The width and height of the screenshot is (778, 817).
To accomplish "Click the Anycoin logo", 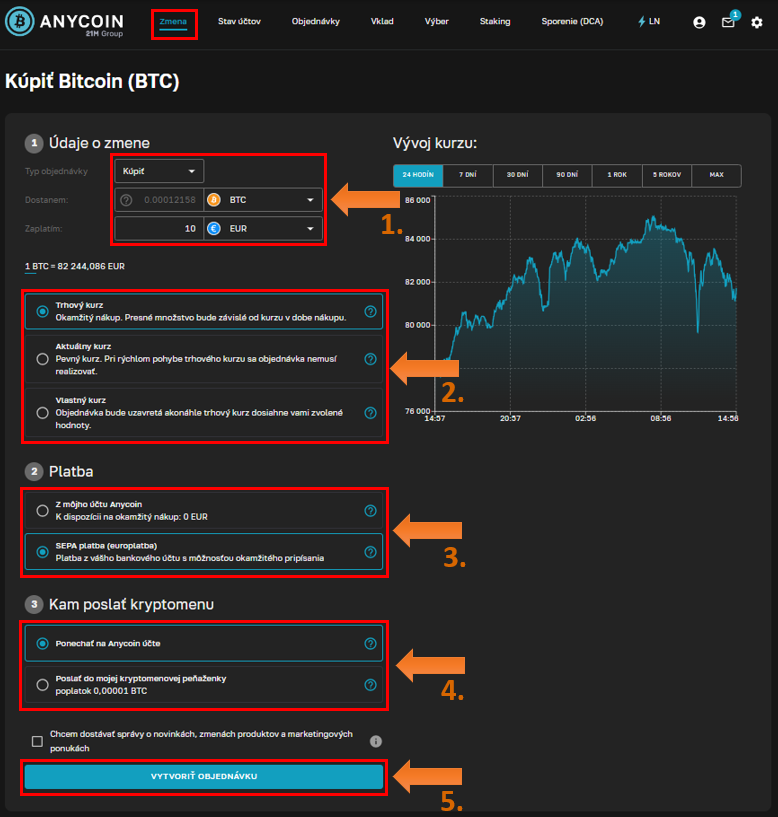I will click(x=67, y=22).
